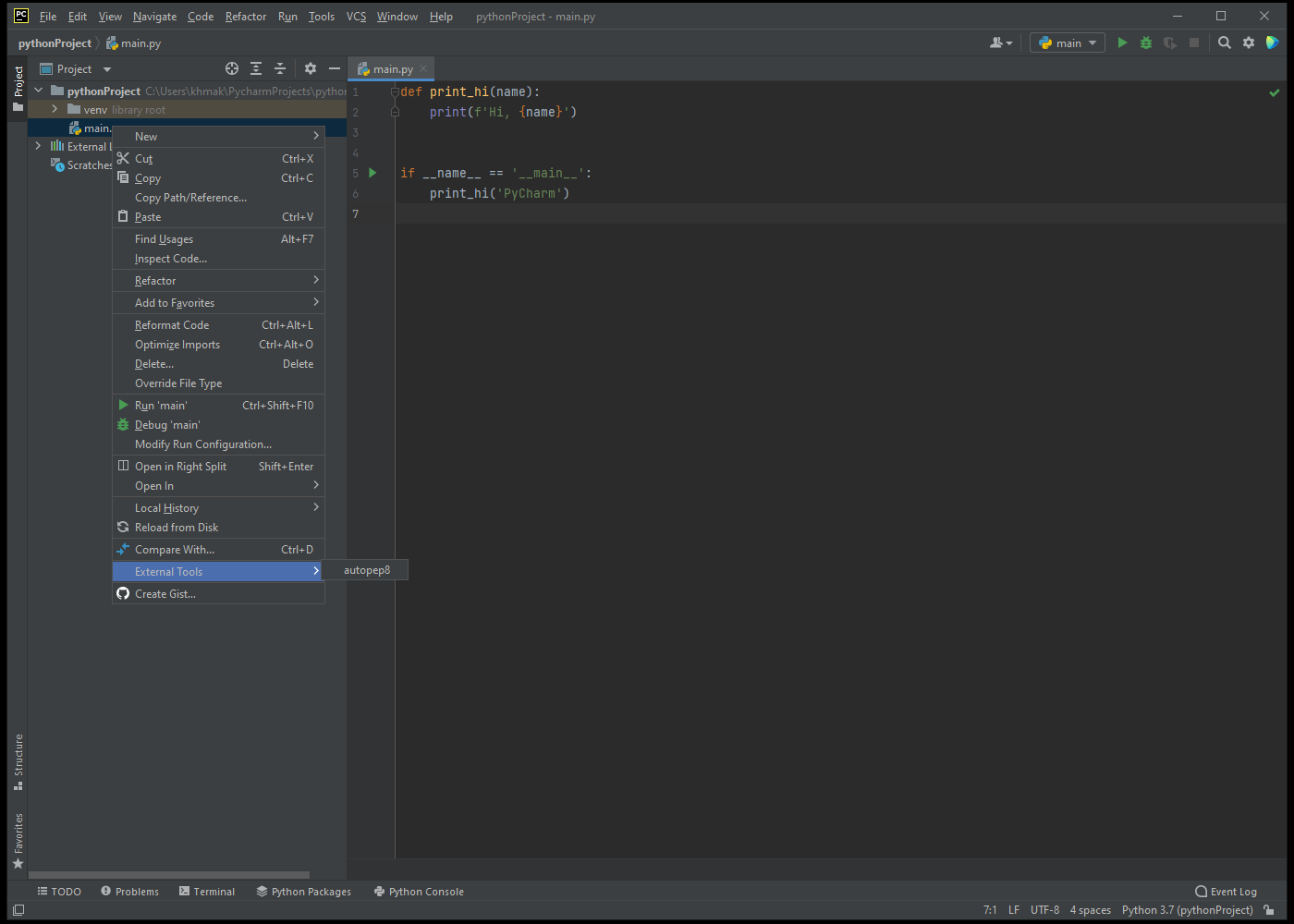Open the Terminal tool window
The height and width of the screenshot is (924, 1294).
207,892
